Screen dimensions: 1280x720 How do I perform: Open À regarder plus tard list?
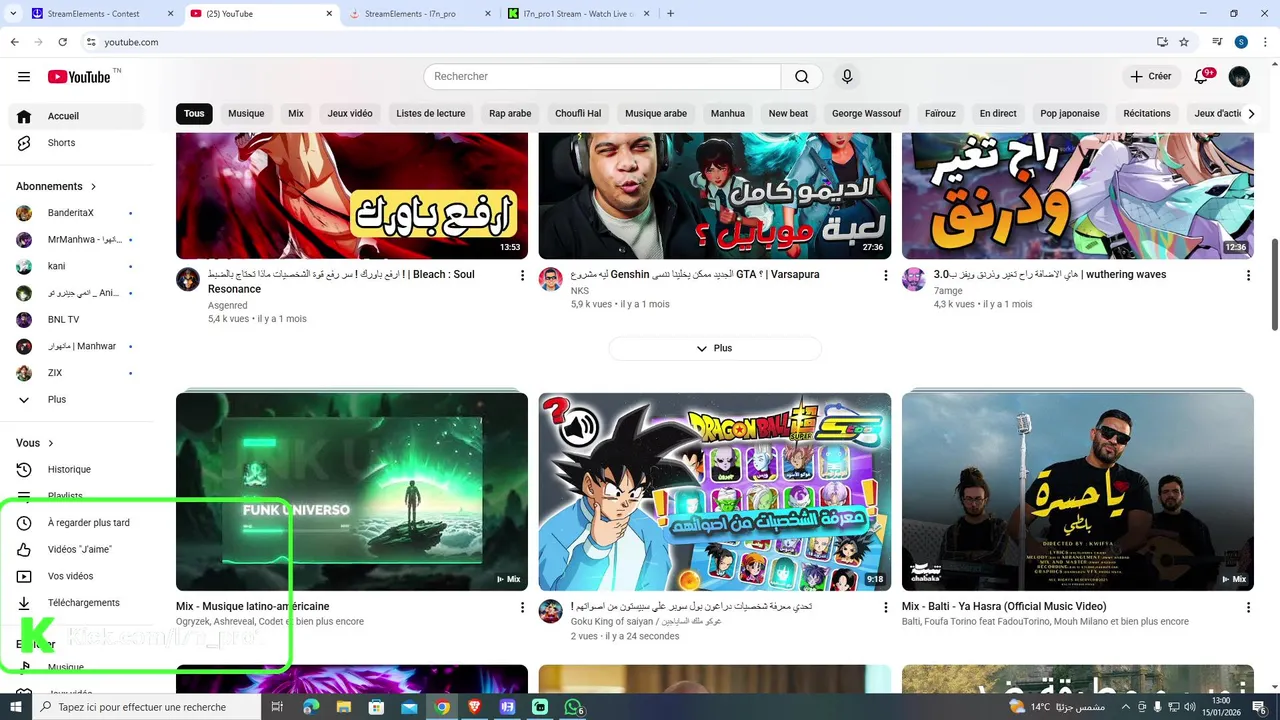(76, 523)
